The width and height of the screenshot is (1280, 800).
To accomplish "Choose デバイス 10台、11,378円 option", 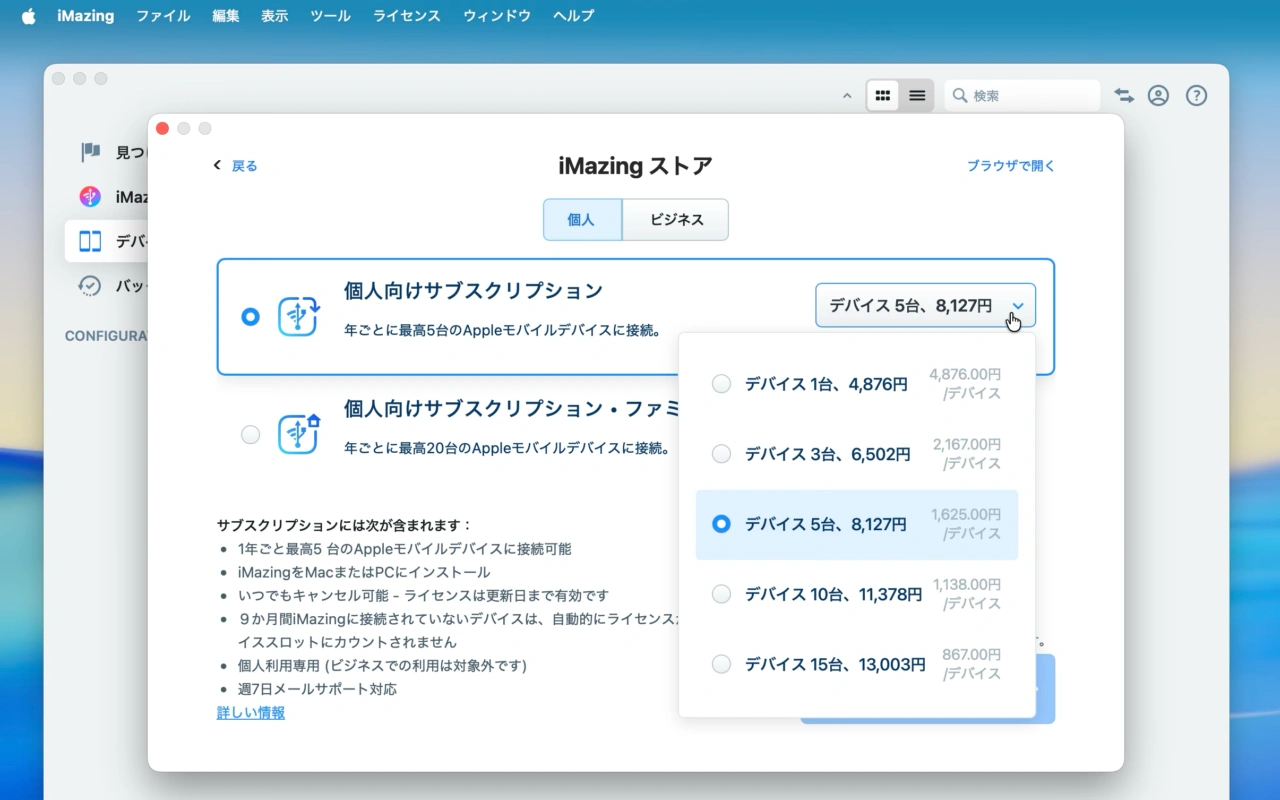I will 856,594.
